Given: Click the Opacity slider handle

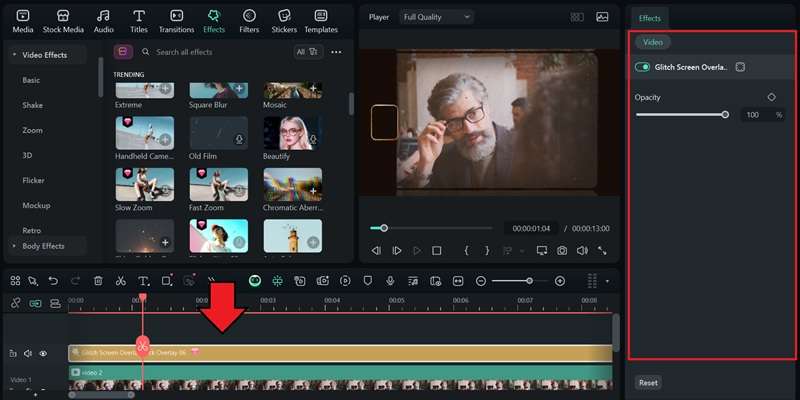Looking at the screenshot, I should click(x=725, y=115).
